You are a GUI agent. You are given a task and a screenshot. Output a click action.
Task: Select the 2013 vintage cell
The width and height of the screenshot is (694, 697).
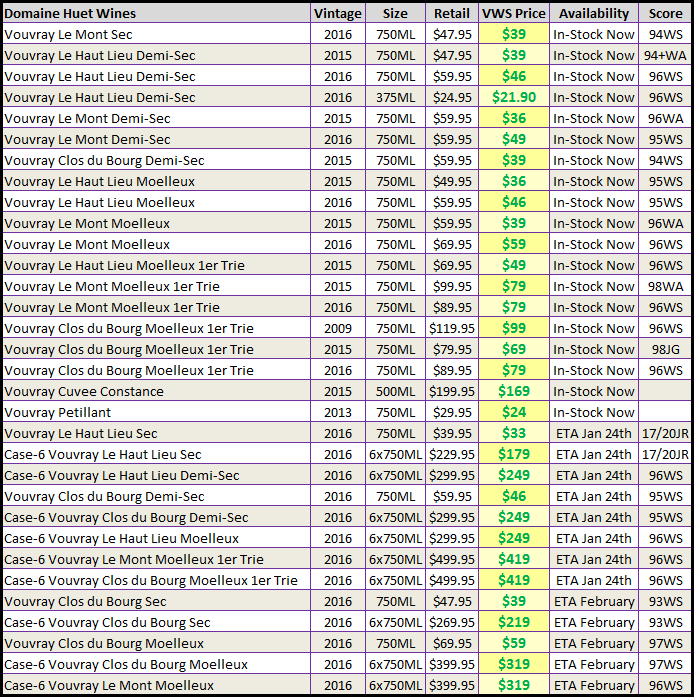click(x=337, y=412)
